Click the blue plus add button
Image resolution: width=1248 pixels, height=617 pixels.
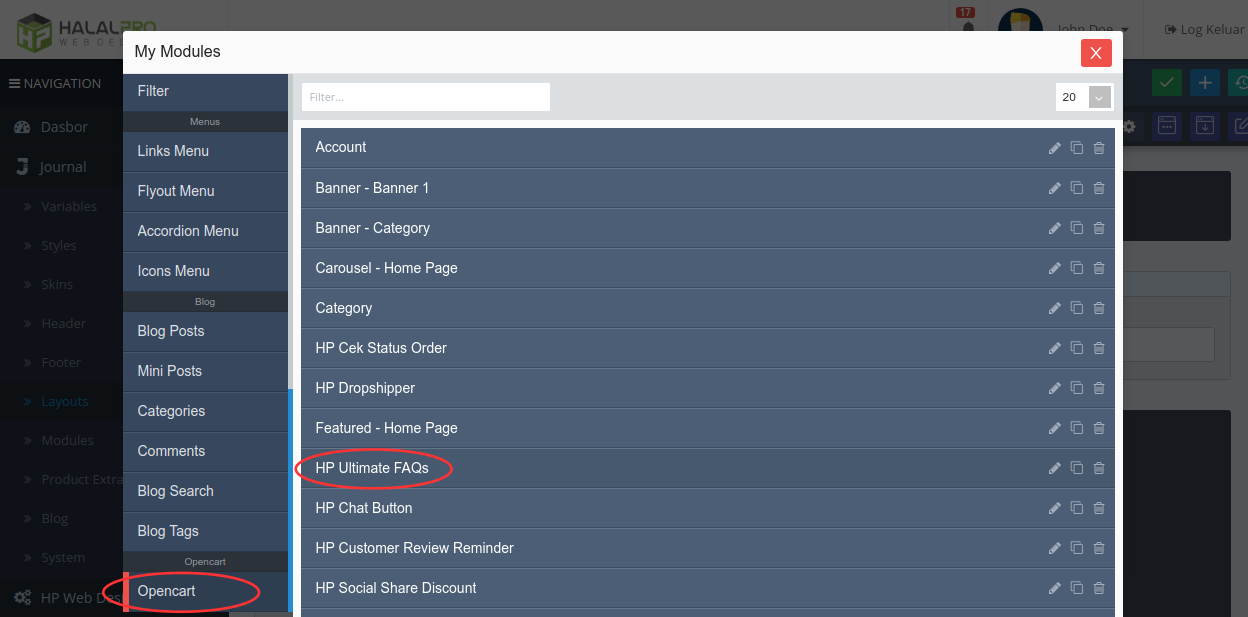click(x=1205, y=83)
